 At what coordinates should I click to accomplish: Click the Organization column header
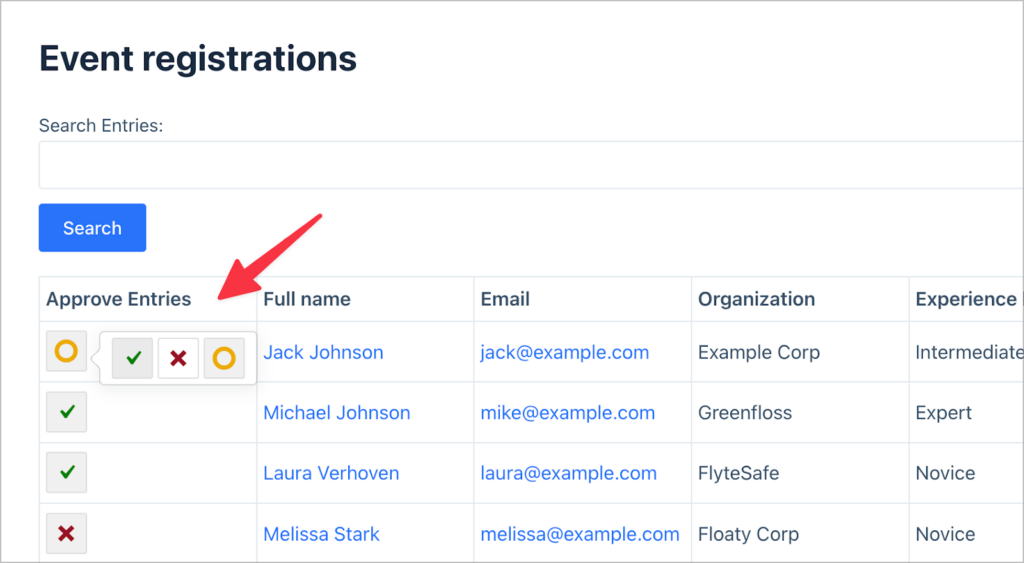click(756, 299)
